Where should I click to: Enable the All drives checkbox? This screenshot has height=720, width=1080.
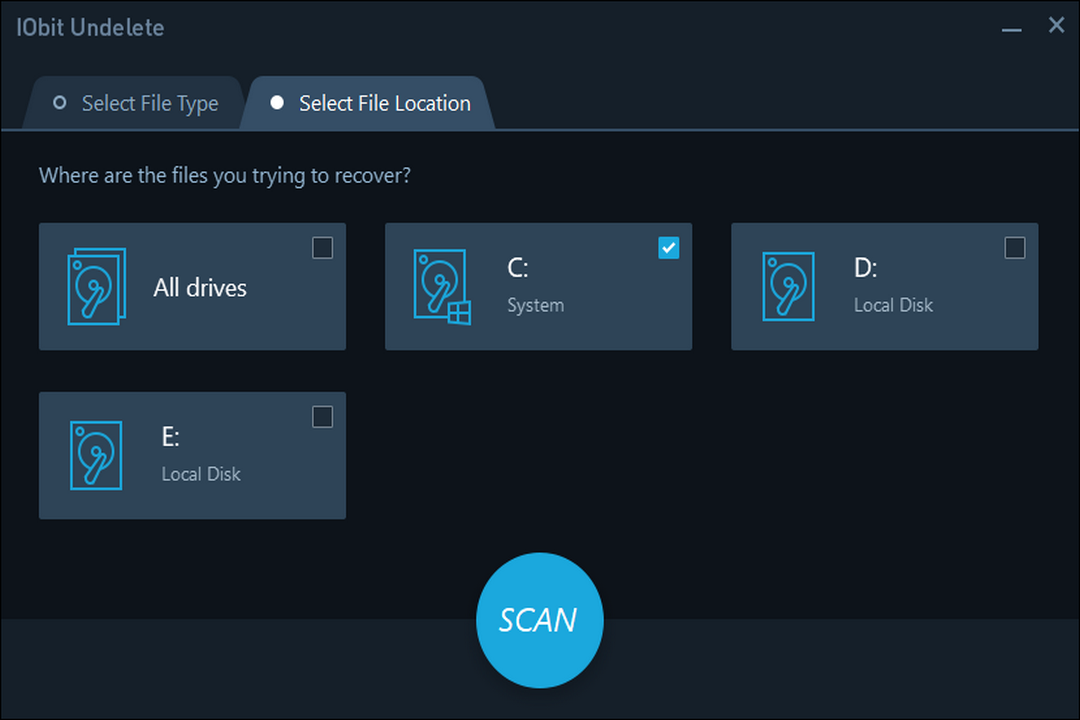[322, 247]
